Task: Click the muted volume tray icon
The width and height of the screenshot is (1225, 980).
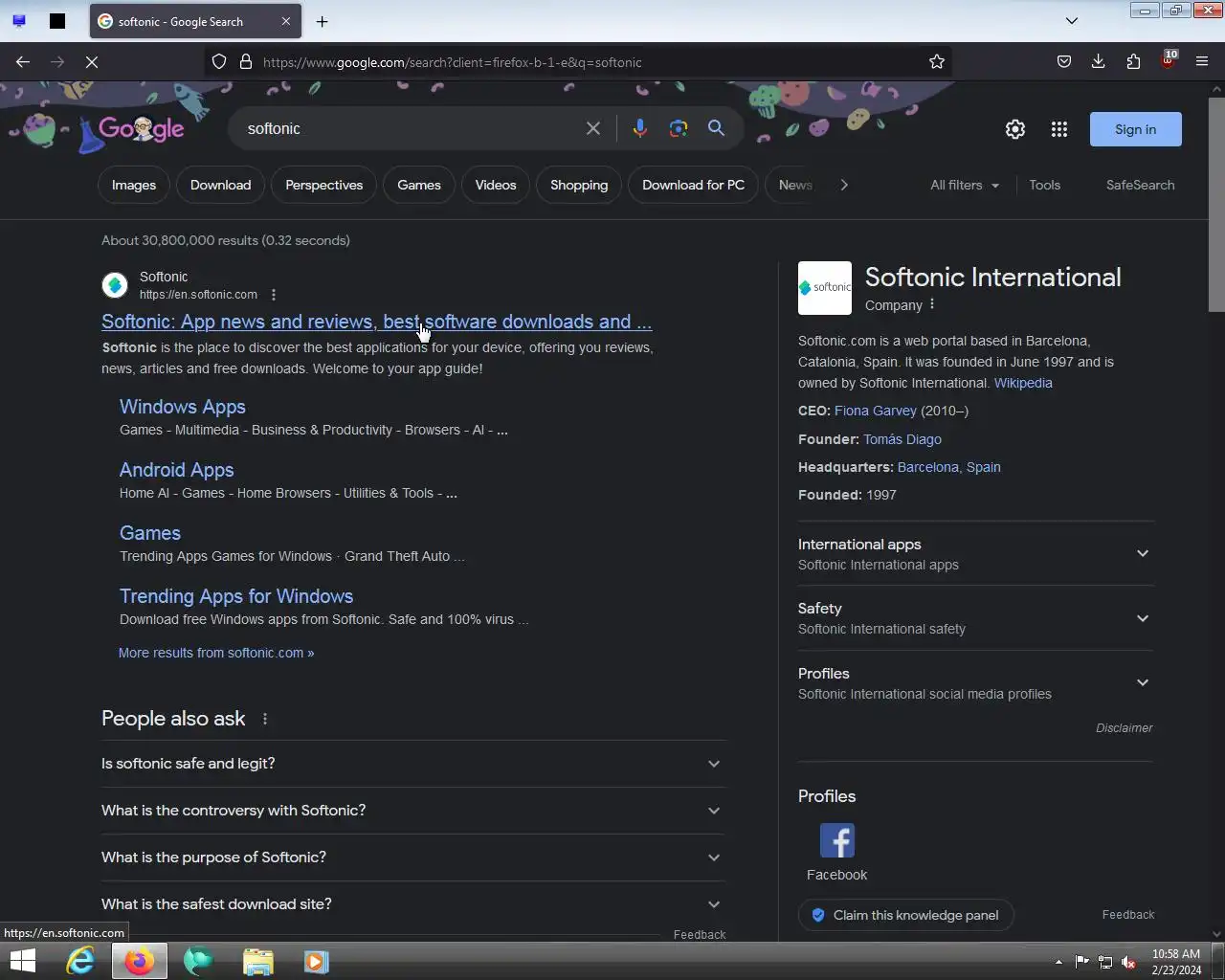Action: click(x=1128, y=962)
